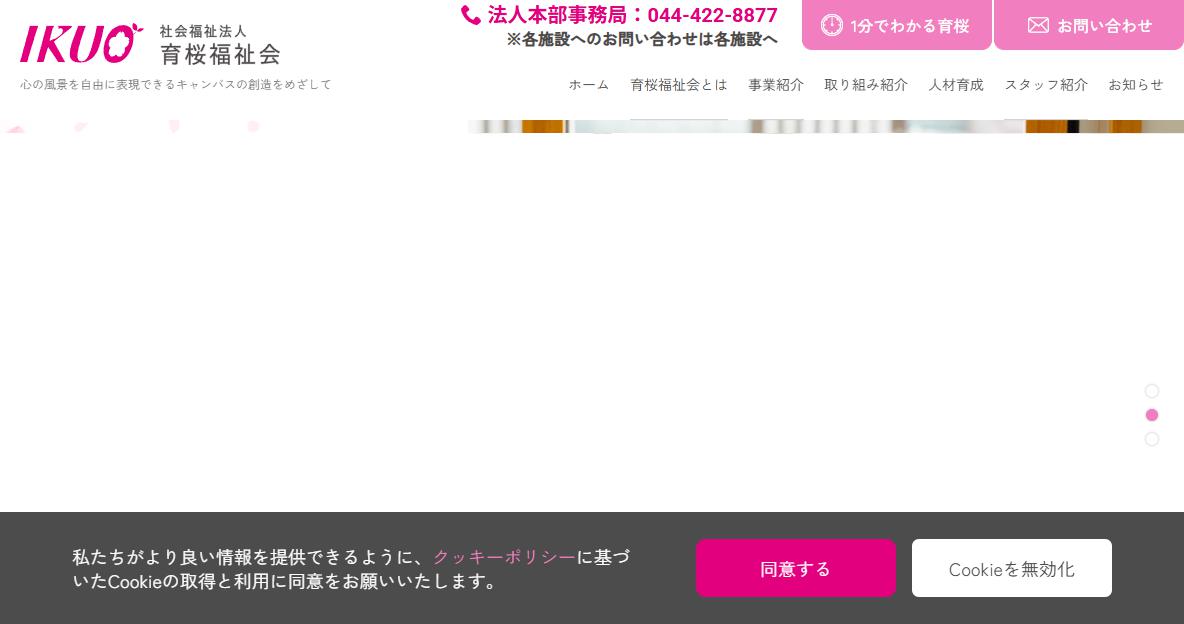The image size is (1184, 624).
Task: Call the phone number 044-422-8877
Action: [x=712, y=15]
